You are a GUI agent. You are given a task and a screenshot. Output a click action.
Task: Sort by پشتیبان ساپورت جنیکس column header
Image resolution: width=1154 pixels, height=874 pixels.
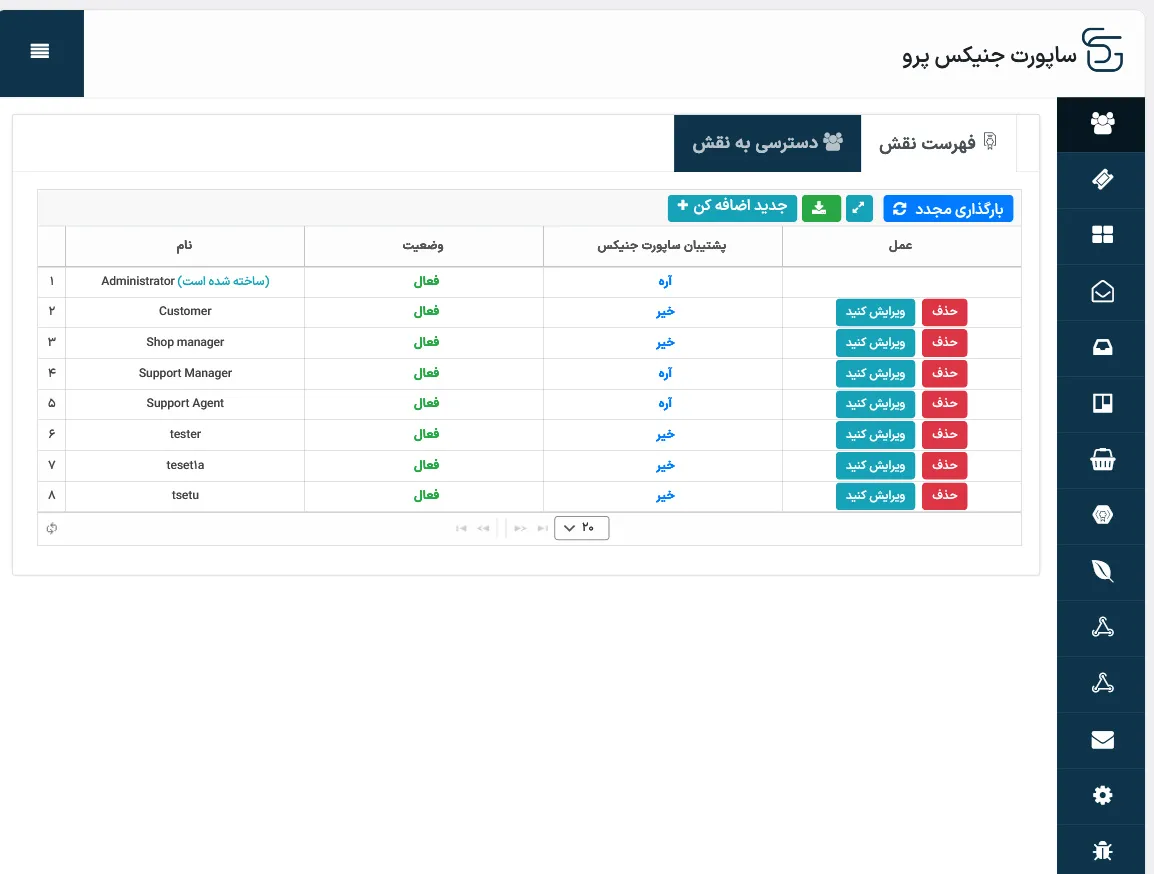tap(662, 246)
